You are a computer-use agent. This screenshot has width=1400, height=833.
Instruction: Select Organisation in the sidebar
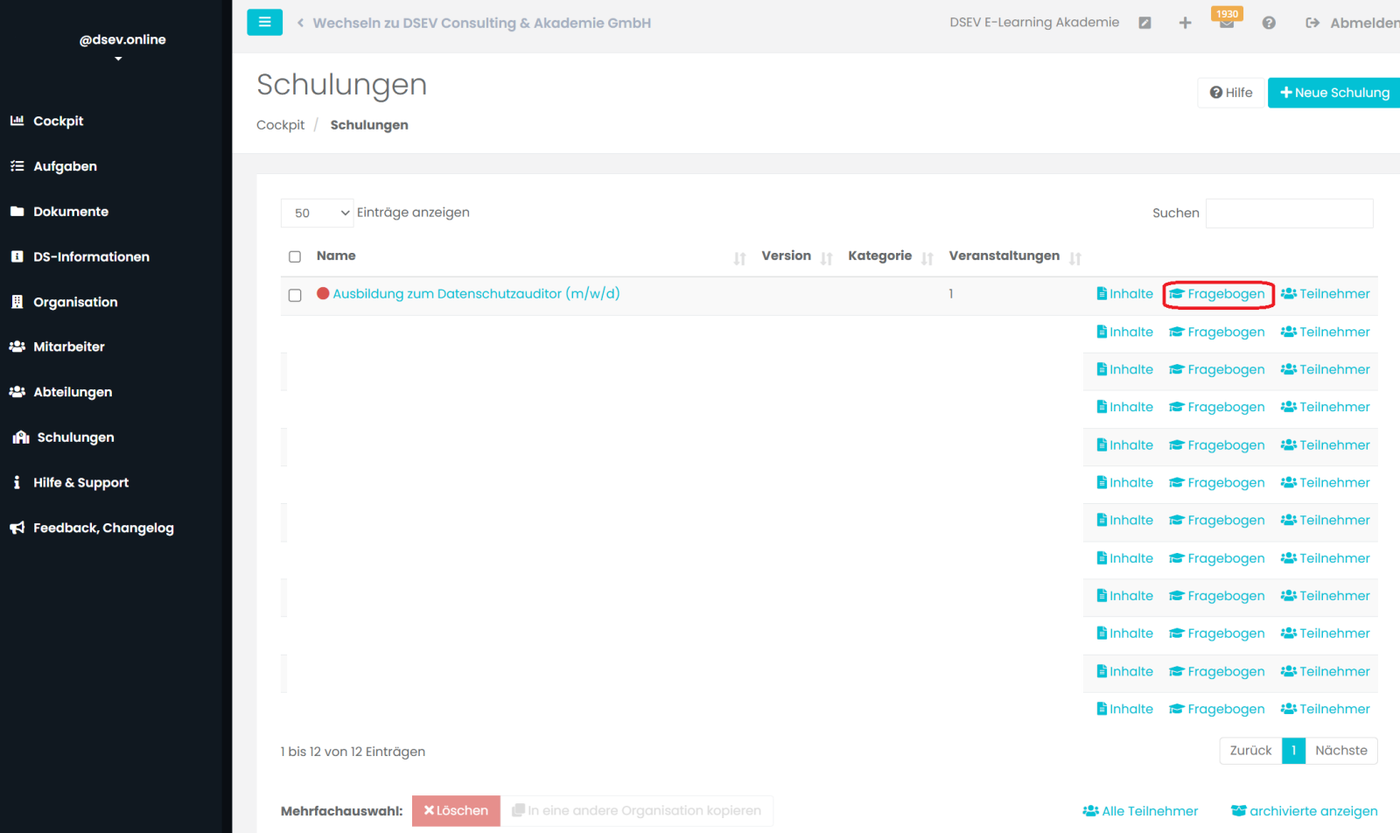pyautogui.click(x=64, y=302)
